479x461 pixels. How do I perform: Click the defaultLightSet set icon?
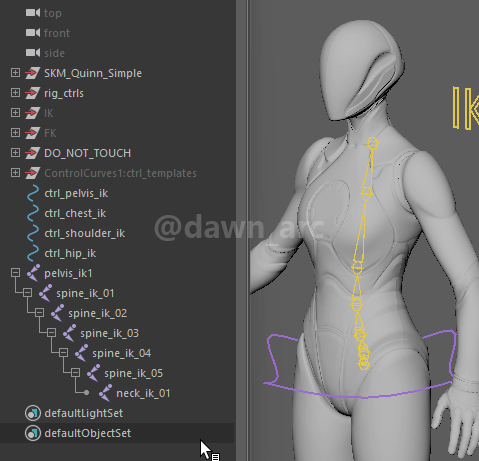[x=33, y=413]
